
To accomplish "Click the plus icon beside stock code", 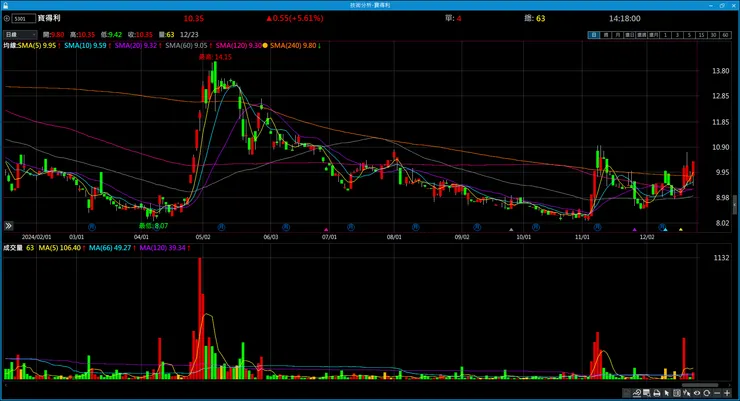I will click(7, 18).
